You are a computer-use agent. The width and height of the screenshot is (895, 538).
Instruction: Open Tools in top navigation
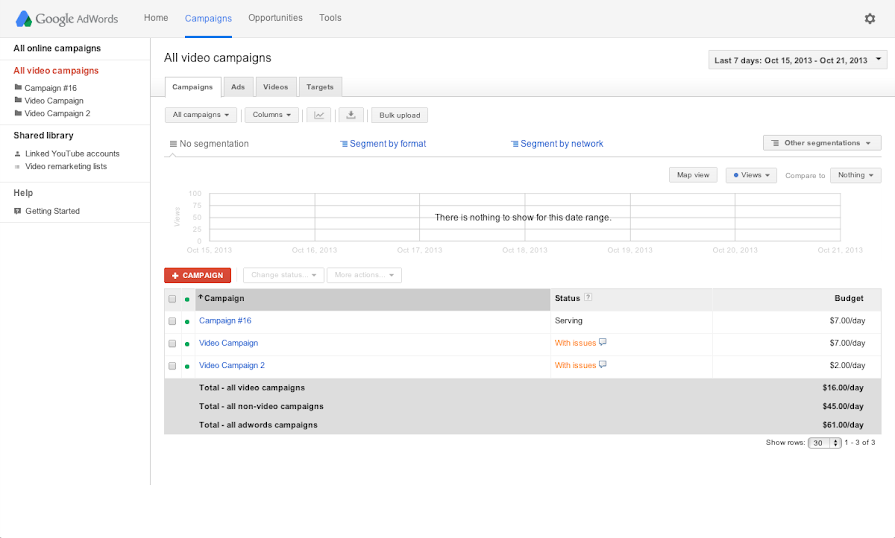330,18
